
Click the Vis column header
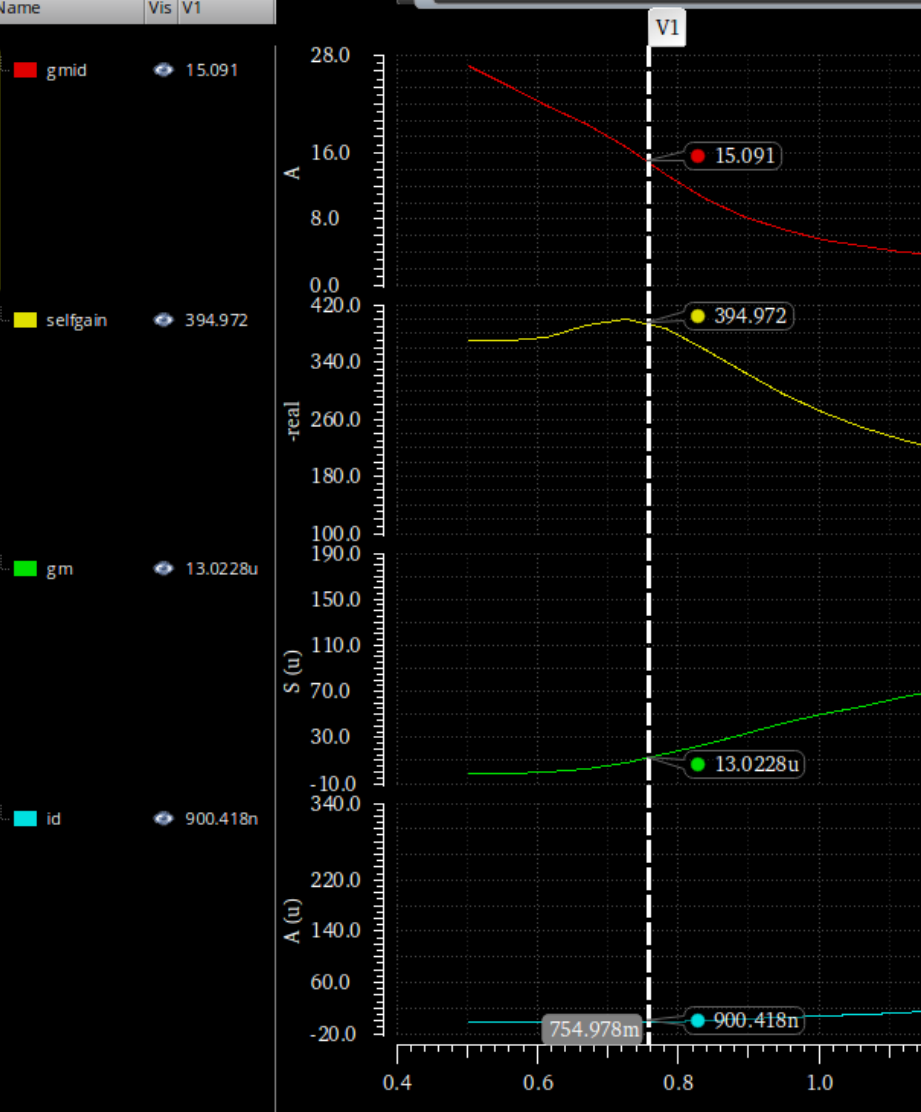pos(160,10)
